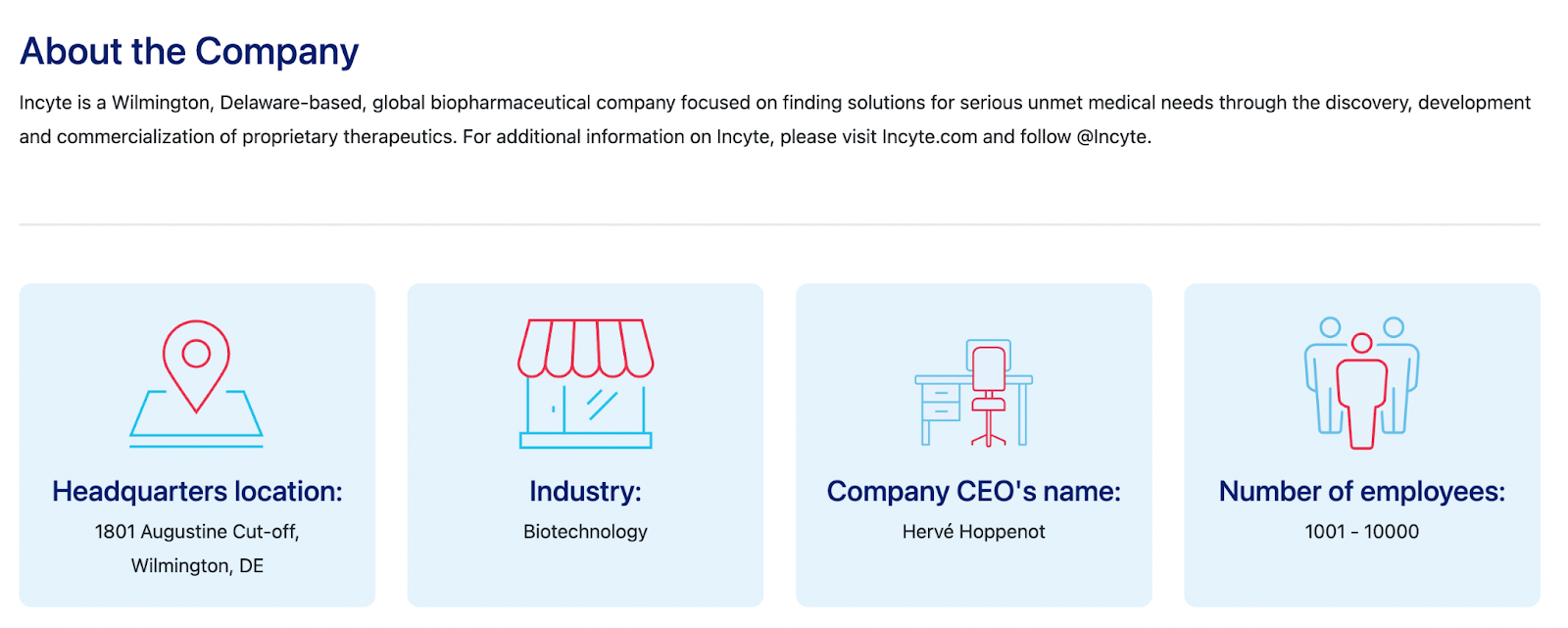Select the About the Company heading
The width and height of the screenshot is (1568, 628).
189,51
